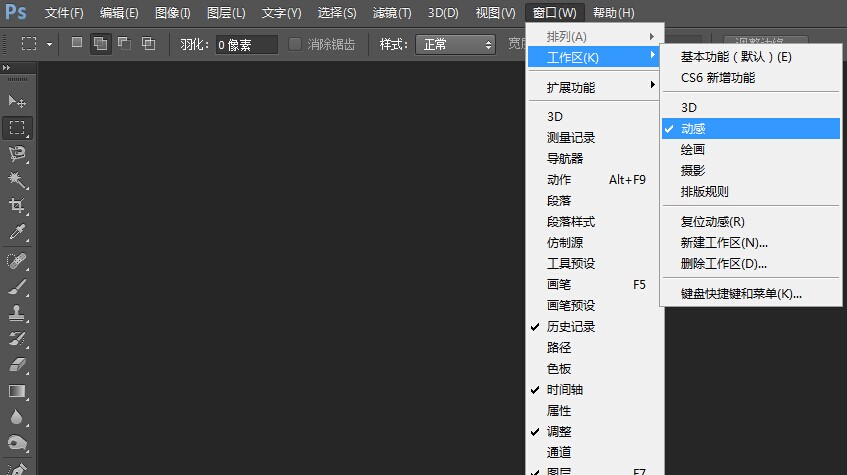Click the 羽化 feather value field

click(x=247, y=44)
